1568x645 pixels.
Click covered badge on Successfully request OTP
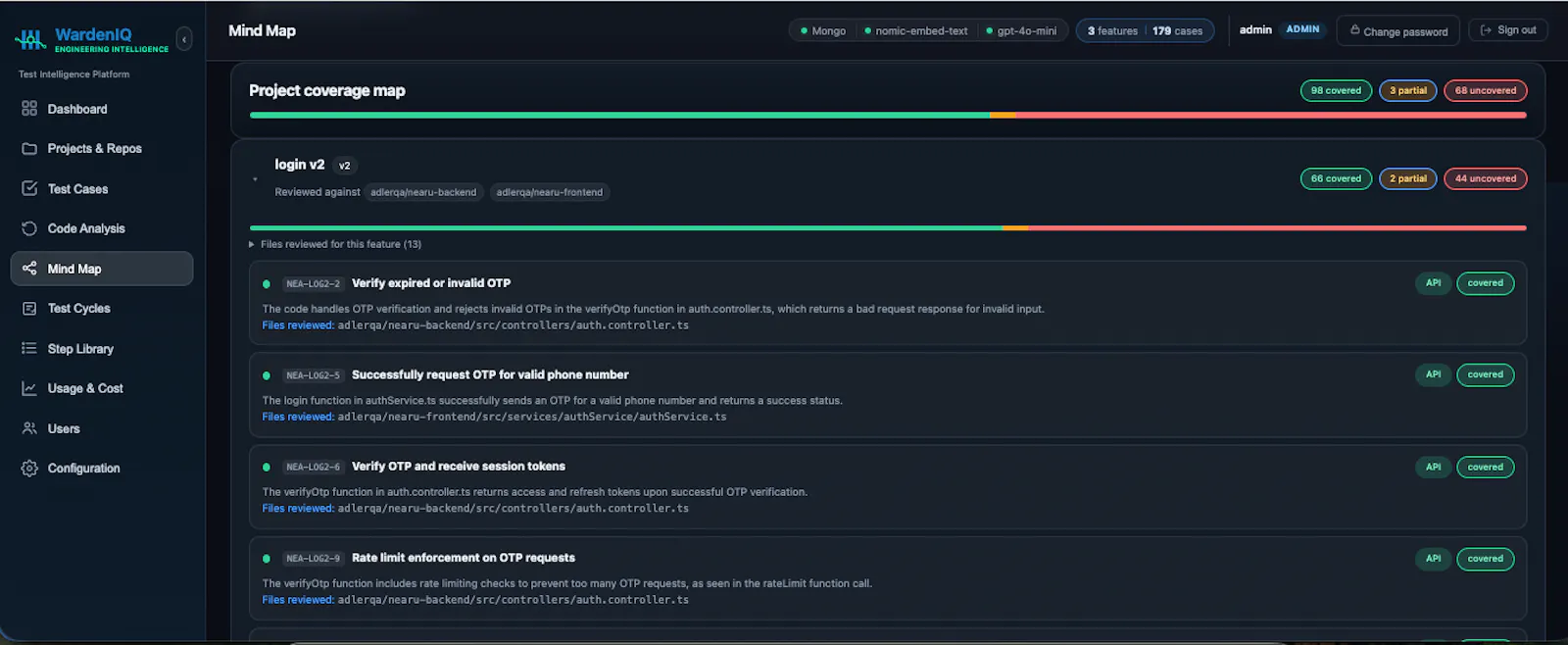pyautogui.click(x=1485, y=374)
